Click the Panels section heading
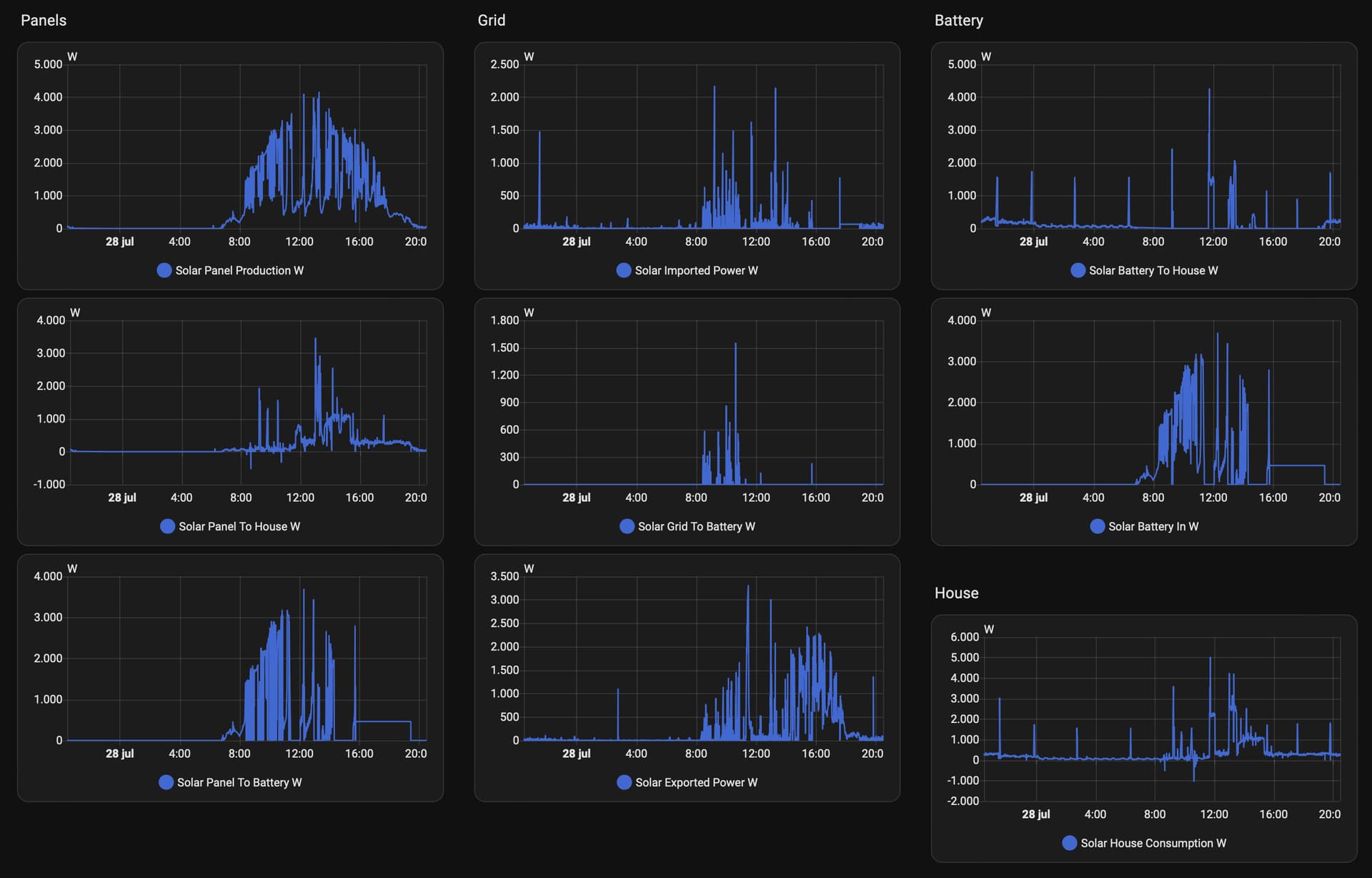Image resolution: width=1372 pixels, height=878 pixels. pos(44,20)
